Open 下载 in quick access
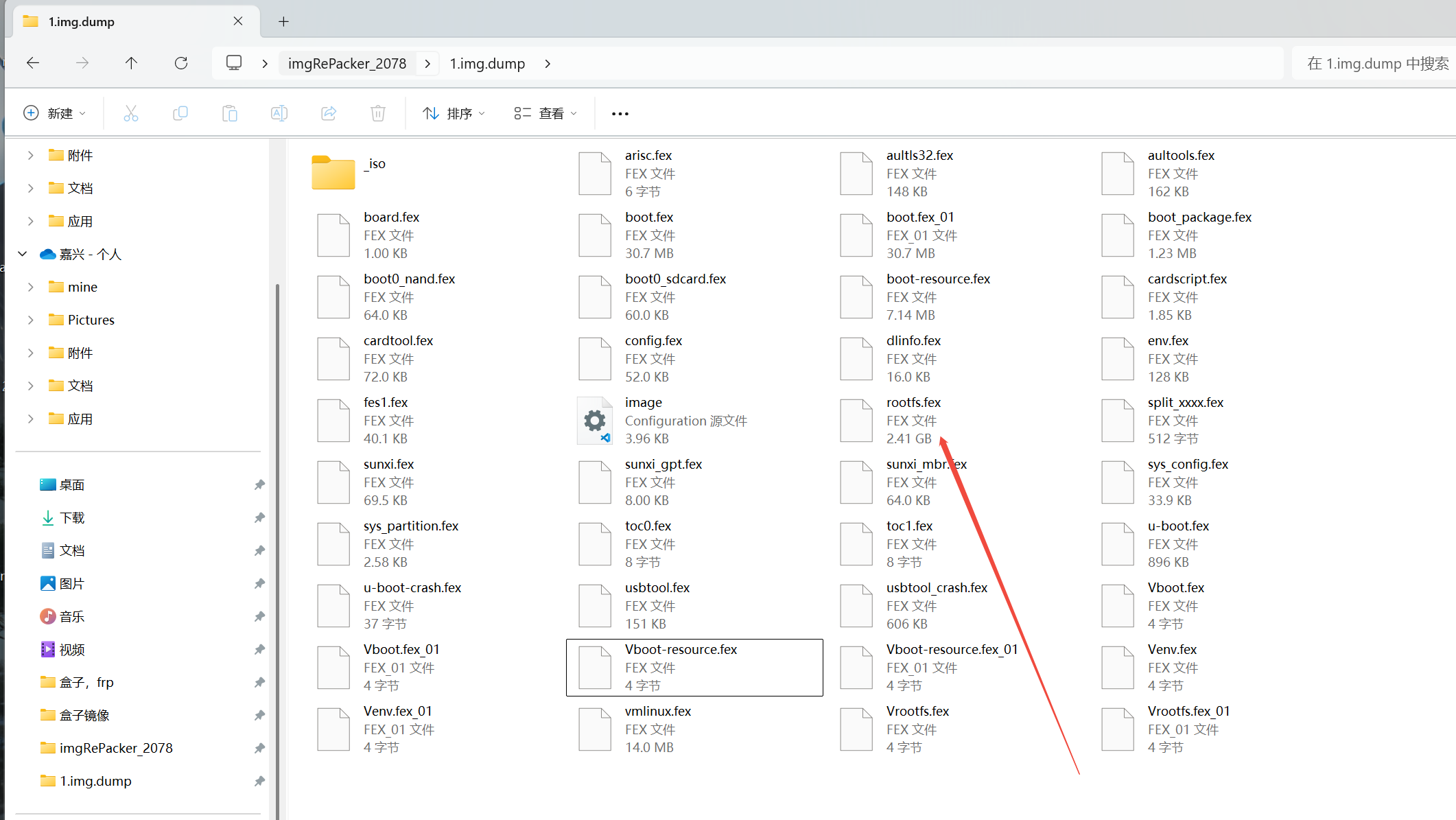 (72, 517)
